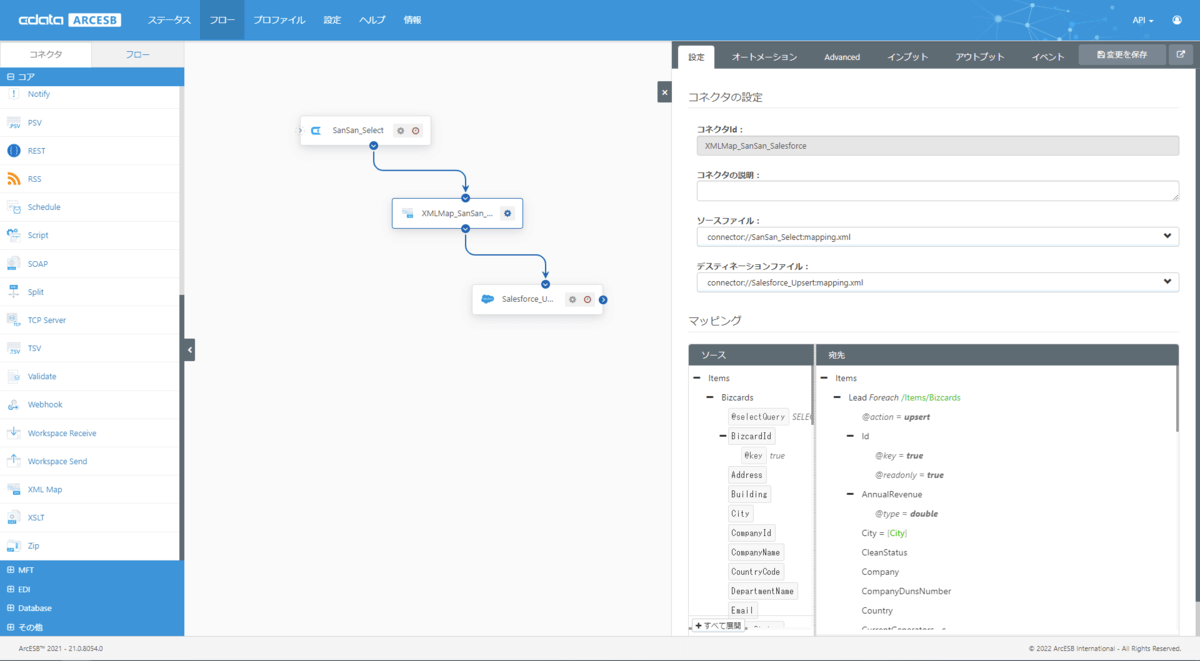Select destination CompanyDunsNumber element

[906, 591]
